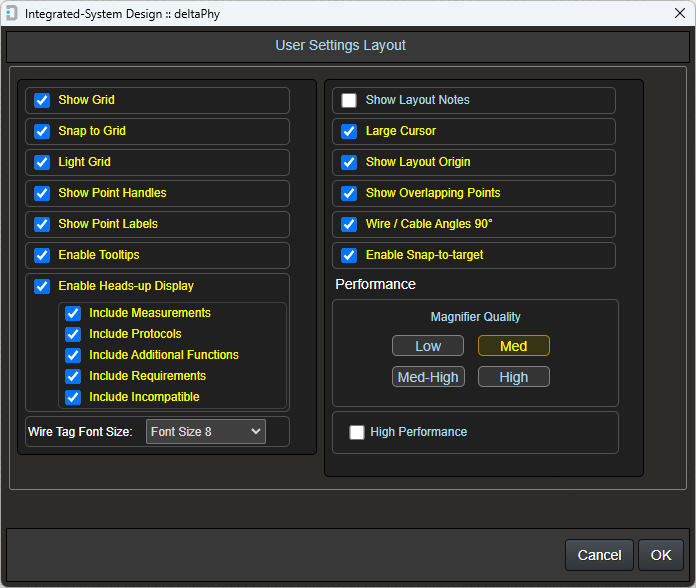Toggle Snap to Grid option

pyautogui.click(x=42, y=131)
